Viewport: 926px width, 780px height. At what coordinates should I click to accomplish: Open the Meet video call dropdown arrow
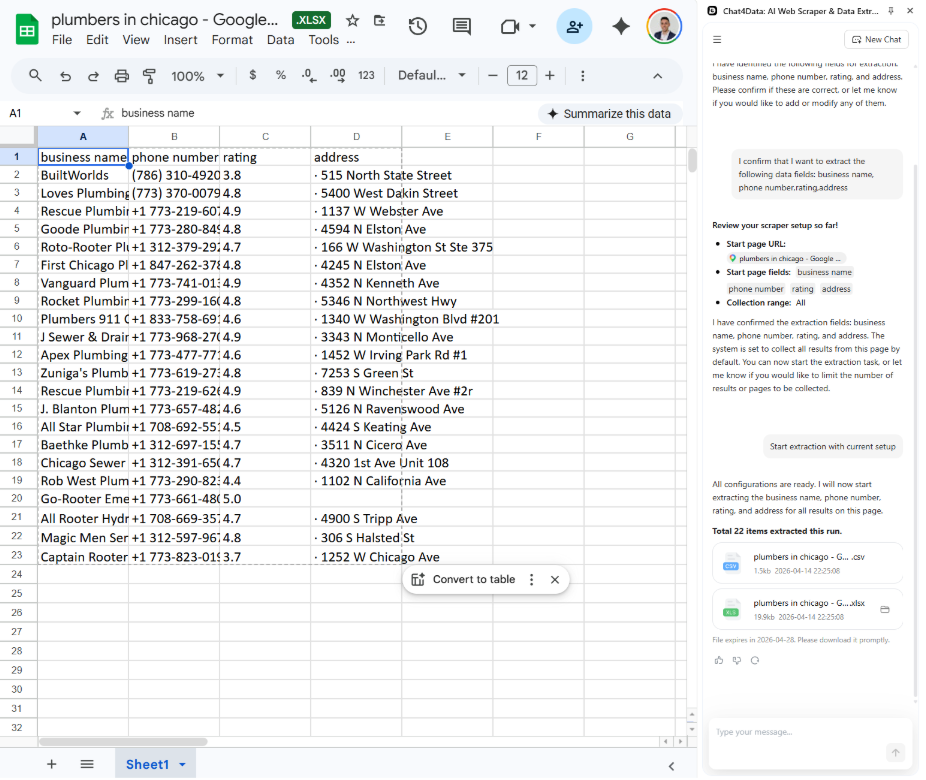pyautogui.click(x=531, y=27)
